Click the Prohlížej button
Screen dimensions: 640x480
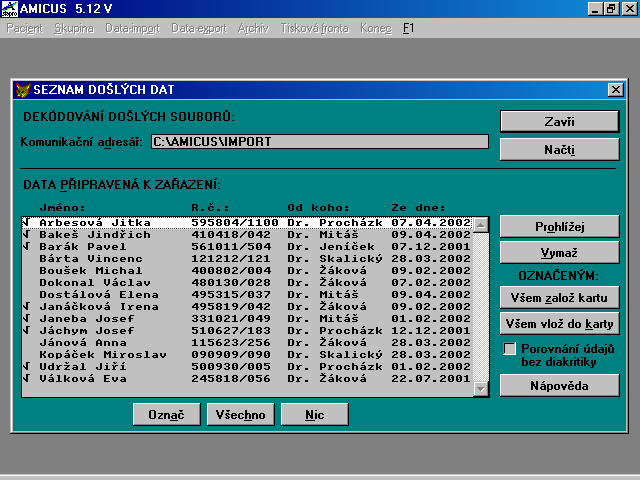pos(559,226)
